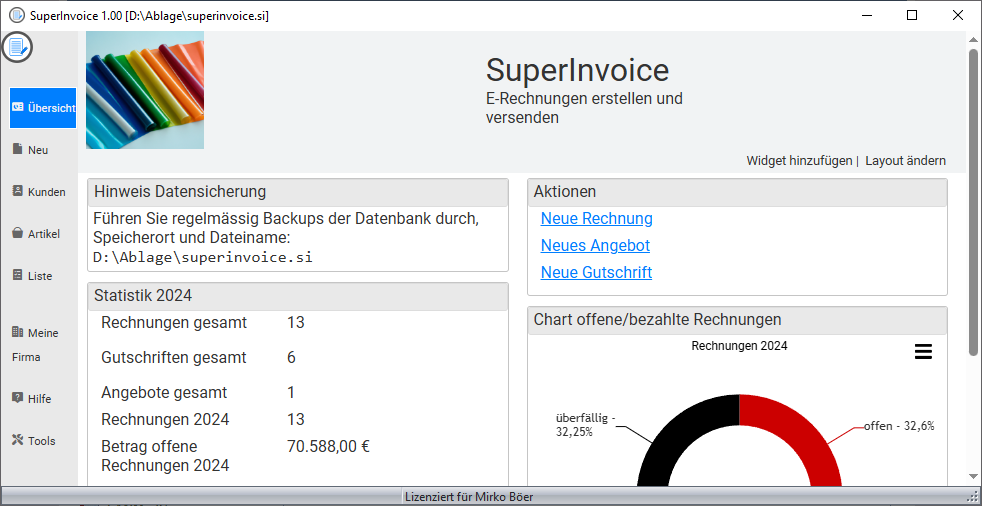Maximize the SuperInvoice window
The image size is (982, 506).
pyautogui.click(x=912, y=16)
